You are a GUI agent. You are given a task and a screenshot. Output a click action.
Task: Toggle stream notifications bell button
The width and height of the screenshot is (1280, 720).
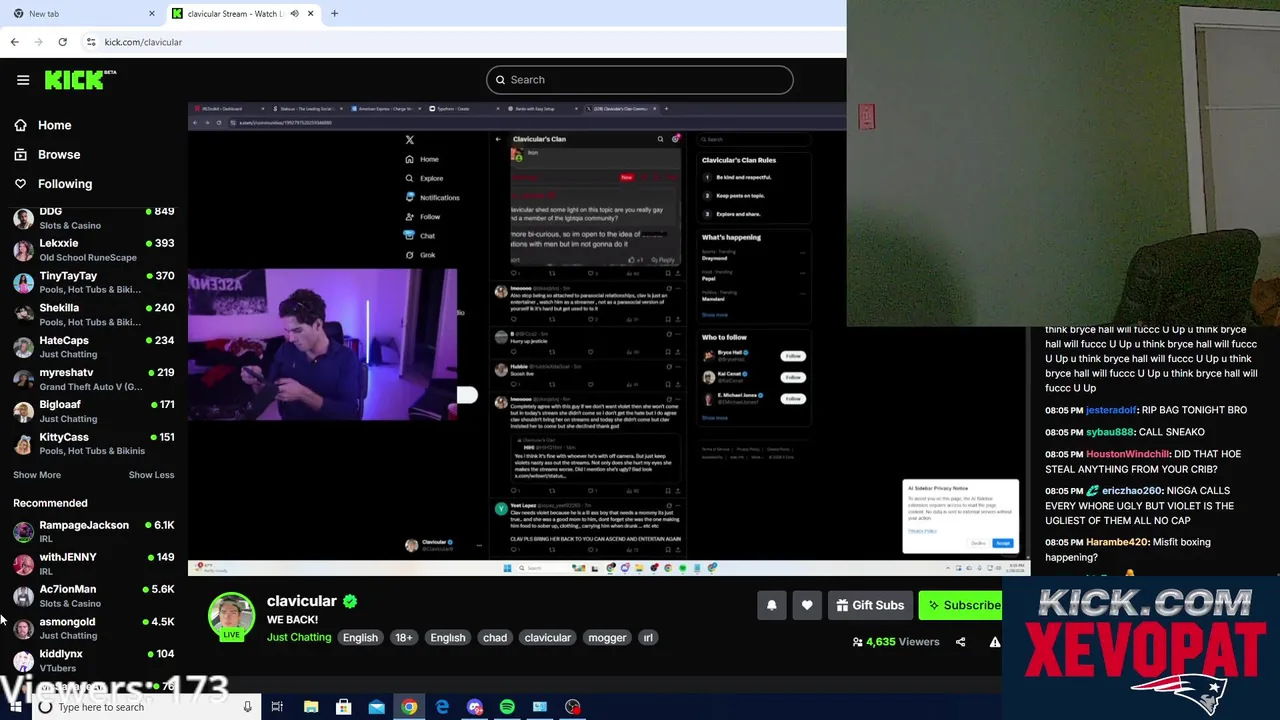tap(772, 605)
